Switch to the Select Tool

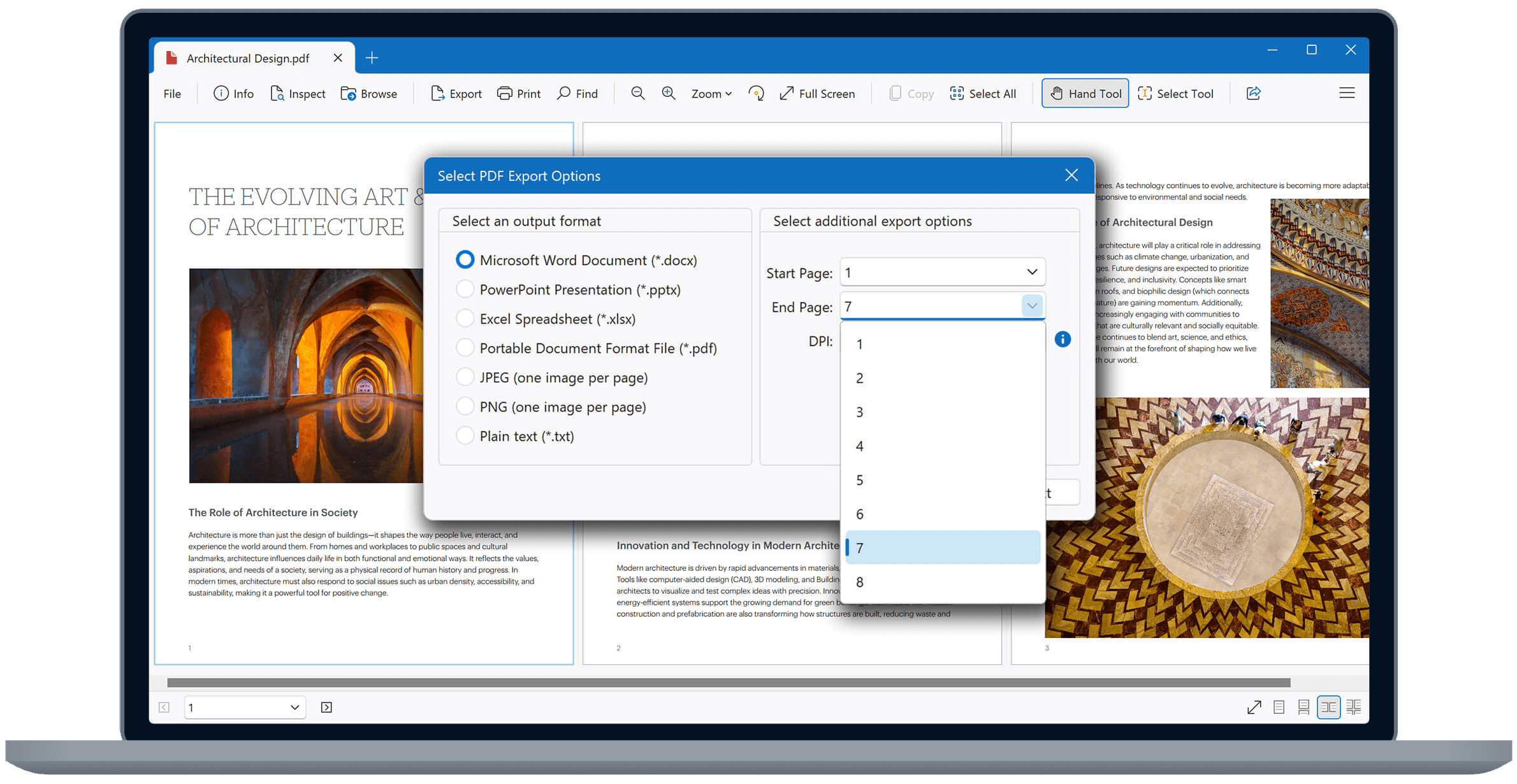click(x=1176, y=93)
